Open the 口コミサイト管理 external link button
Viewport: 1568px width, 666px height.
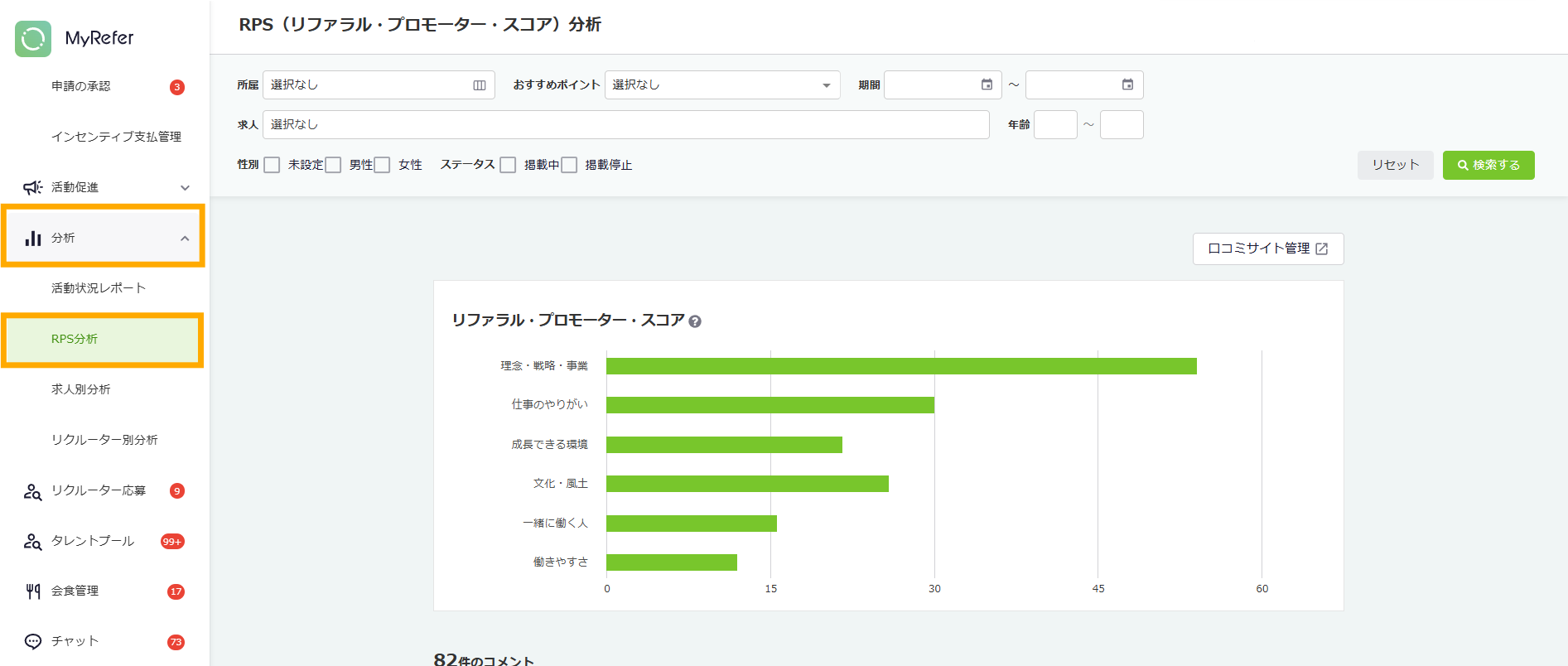click(1267, 249)
